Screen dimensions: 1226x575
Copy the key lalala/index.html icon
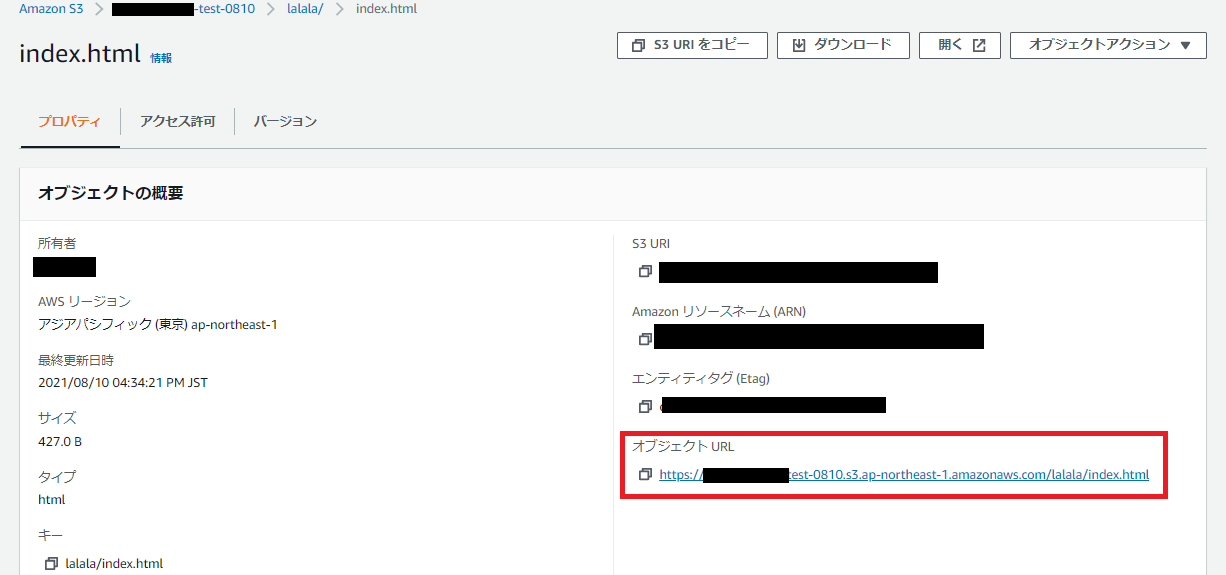coord(51,564)
